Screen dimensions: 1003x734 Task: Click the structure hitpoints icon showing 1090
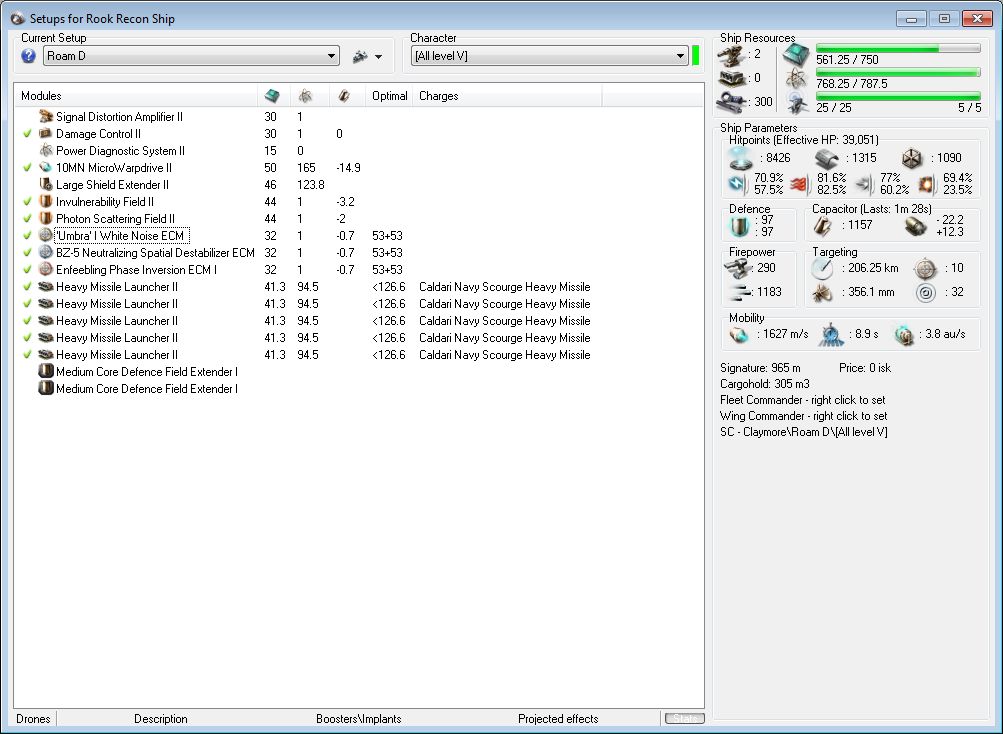coord(912,158)
